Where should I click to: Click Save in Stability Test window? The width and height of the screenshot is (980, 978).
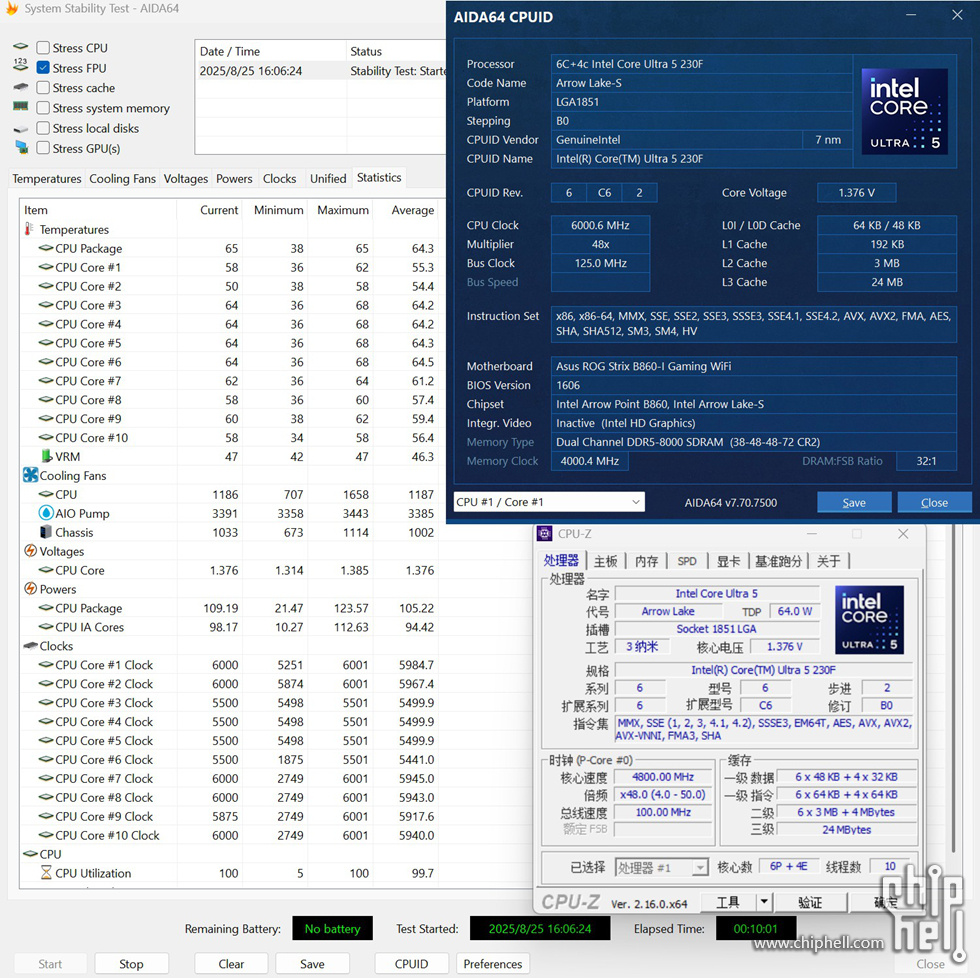(312, 964)
